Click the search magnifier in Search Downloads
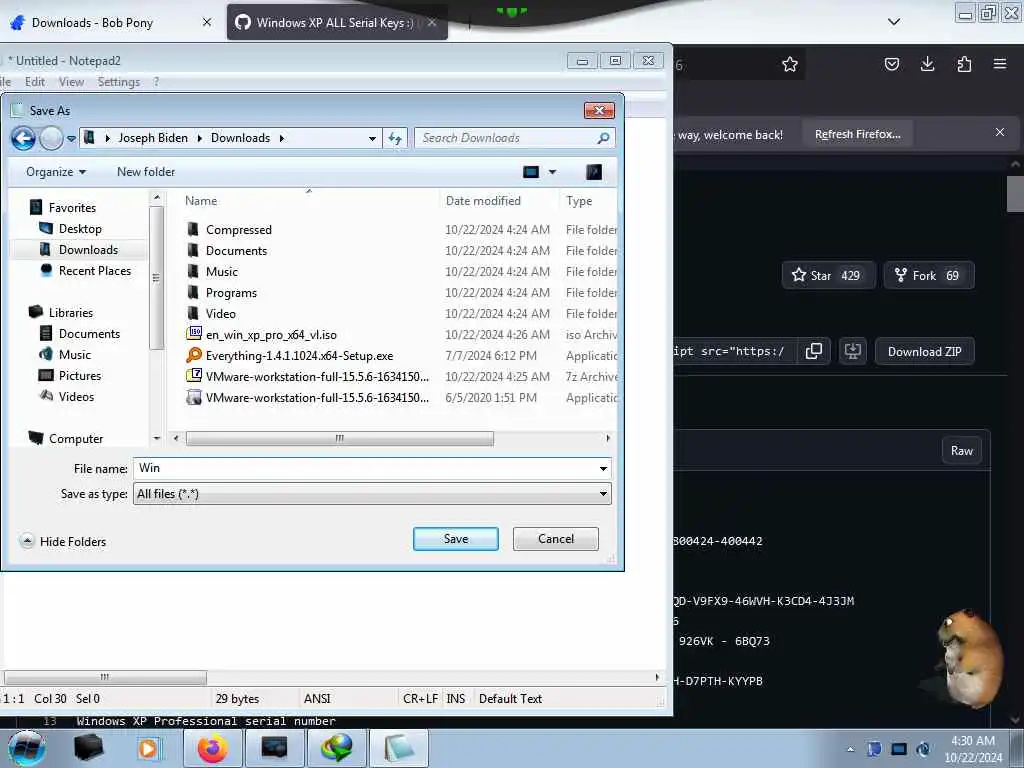 pyautogui.click(x=603, y=138)
